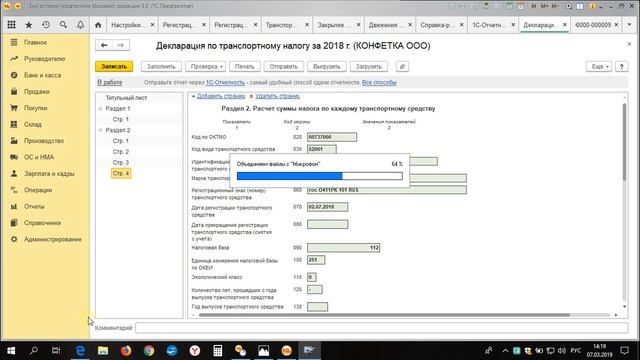Viewport: 640px width, 360px height.
Task: Open Операции section in sidebar
Action: (x=38, y=190)
